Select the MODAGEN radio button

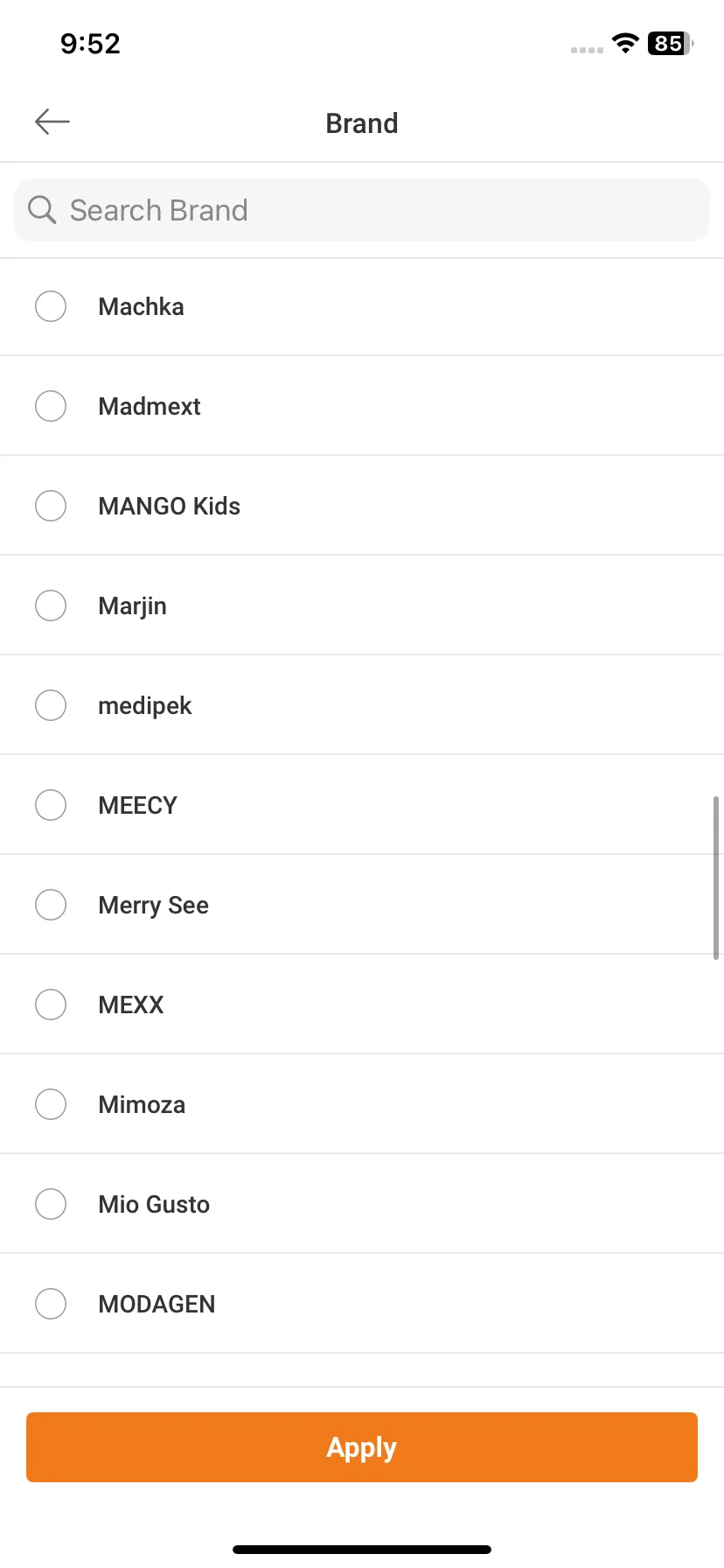tap(51, 1304)
